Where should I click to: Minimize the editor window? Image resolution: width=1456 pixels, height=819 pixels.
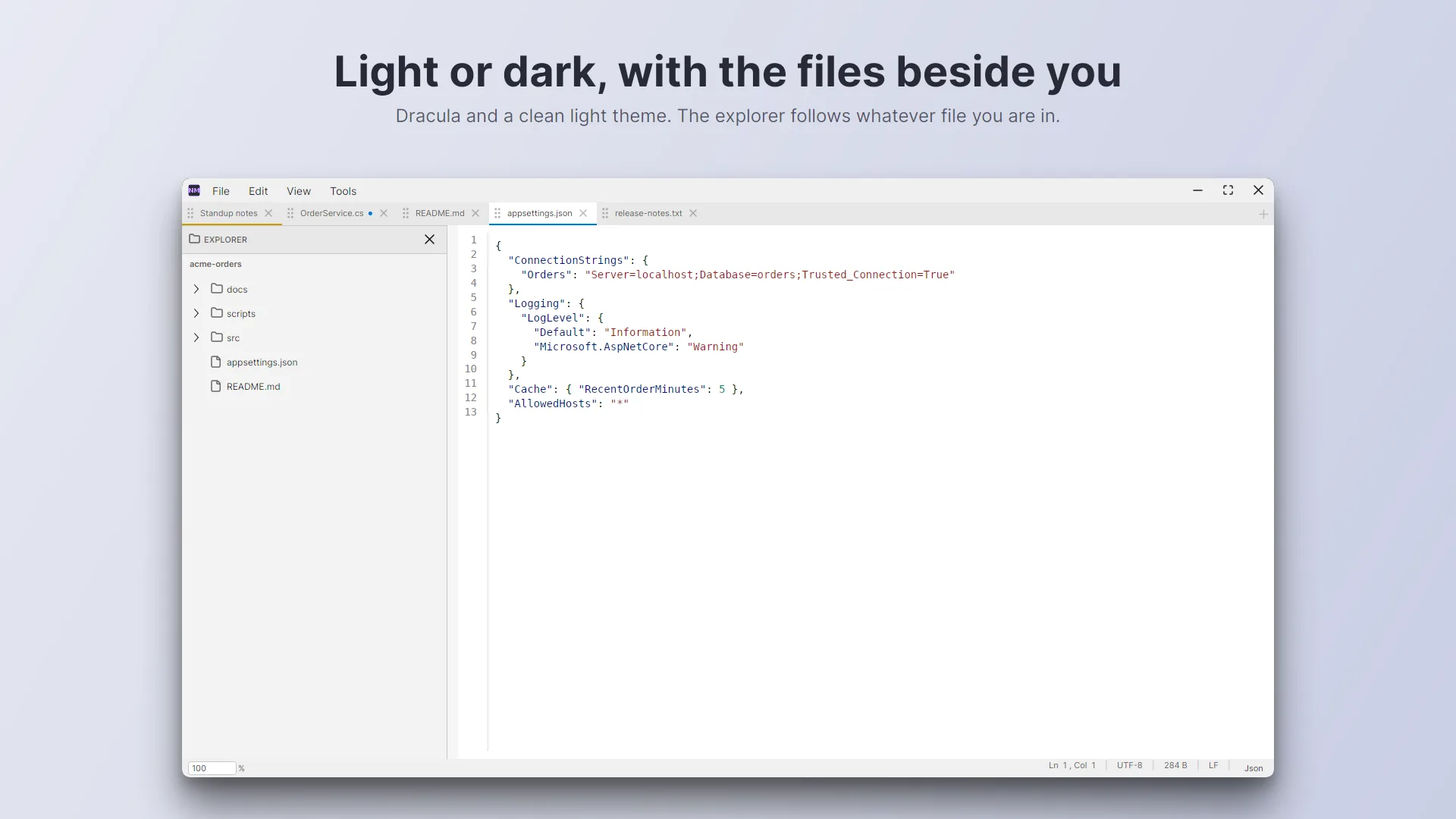click(1197, 190)
